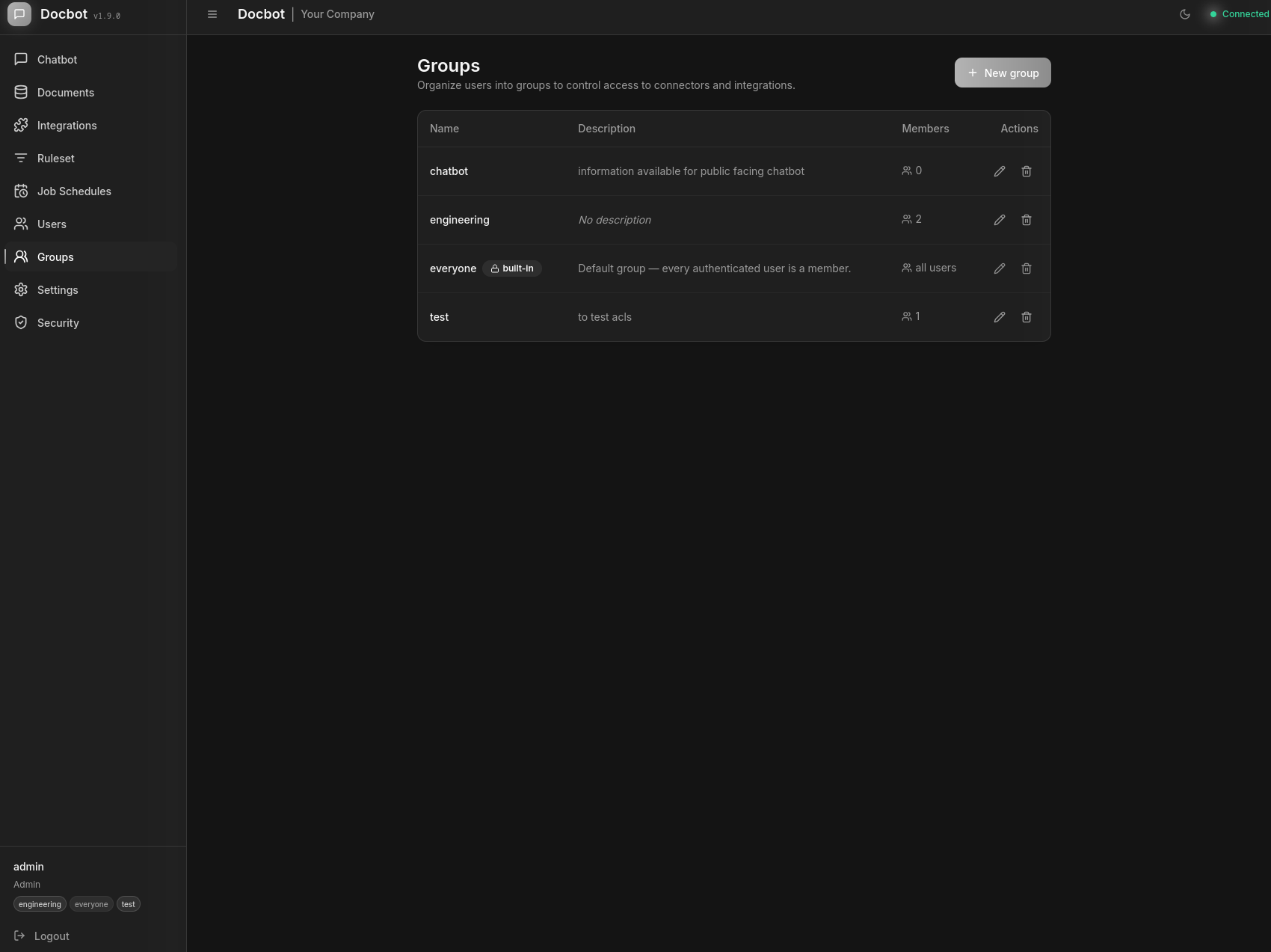Screen dimensions: 1271x952
Task: Click the Actions column header
Action: pos(1019,129)
